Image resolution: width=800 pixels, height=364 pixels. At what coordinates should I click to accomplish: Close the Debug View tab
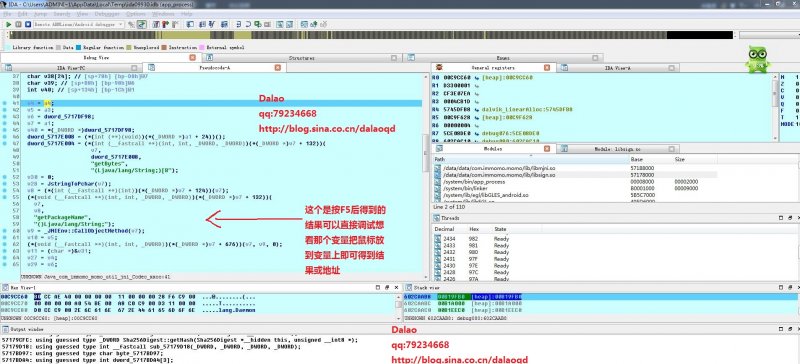(x=192, y=58)
